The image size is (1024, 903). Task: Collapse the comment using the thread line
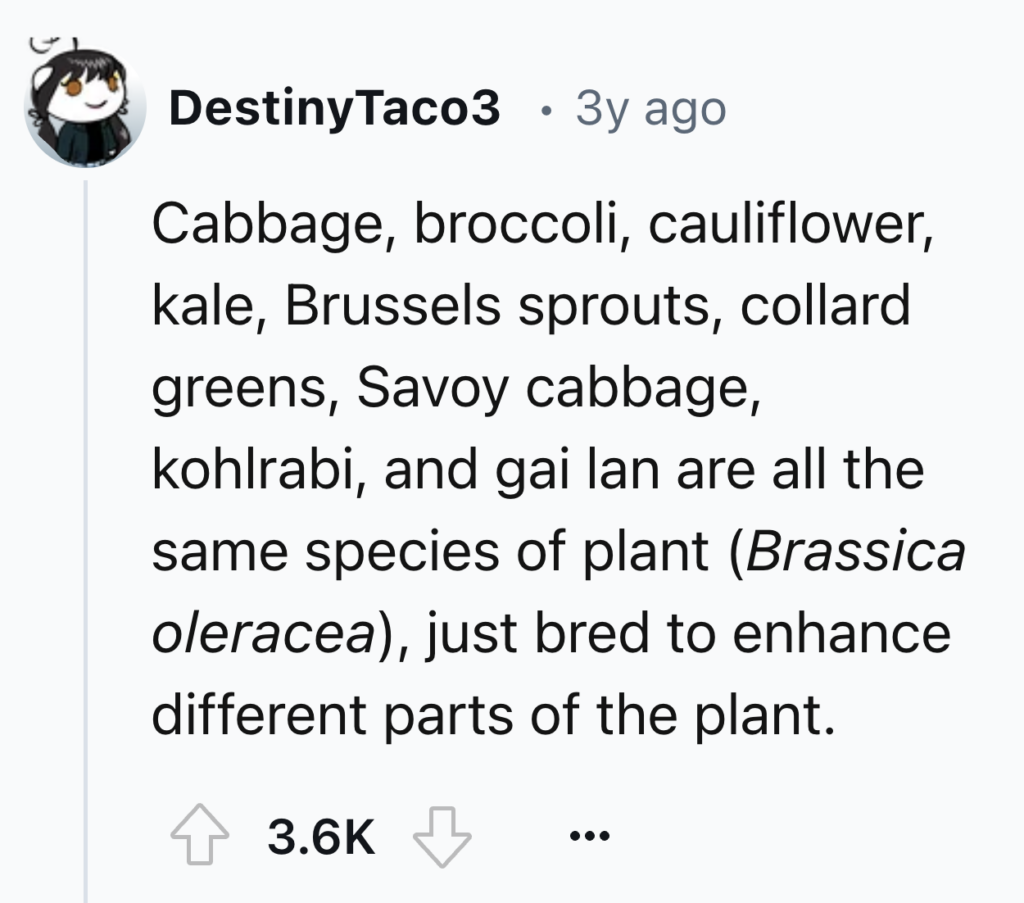click(85, 500)
